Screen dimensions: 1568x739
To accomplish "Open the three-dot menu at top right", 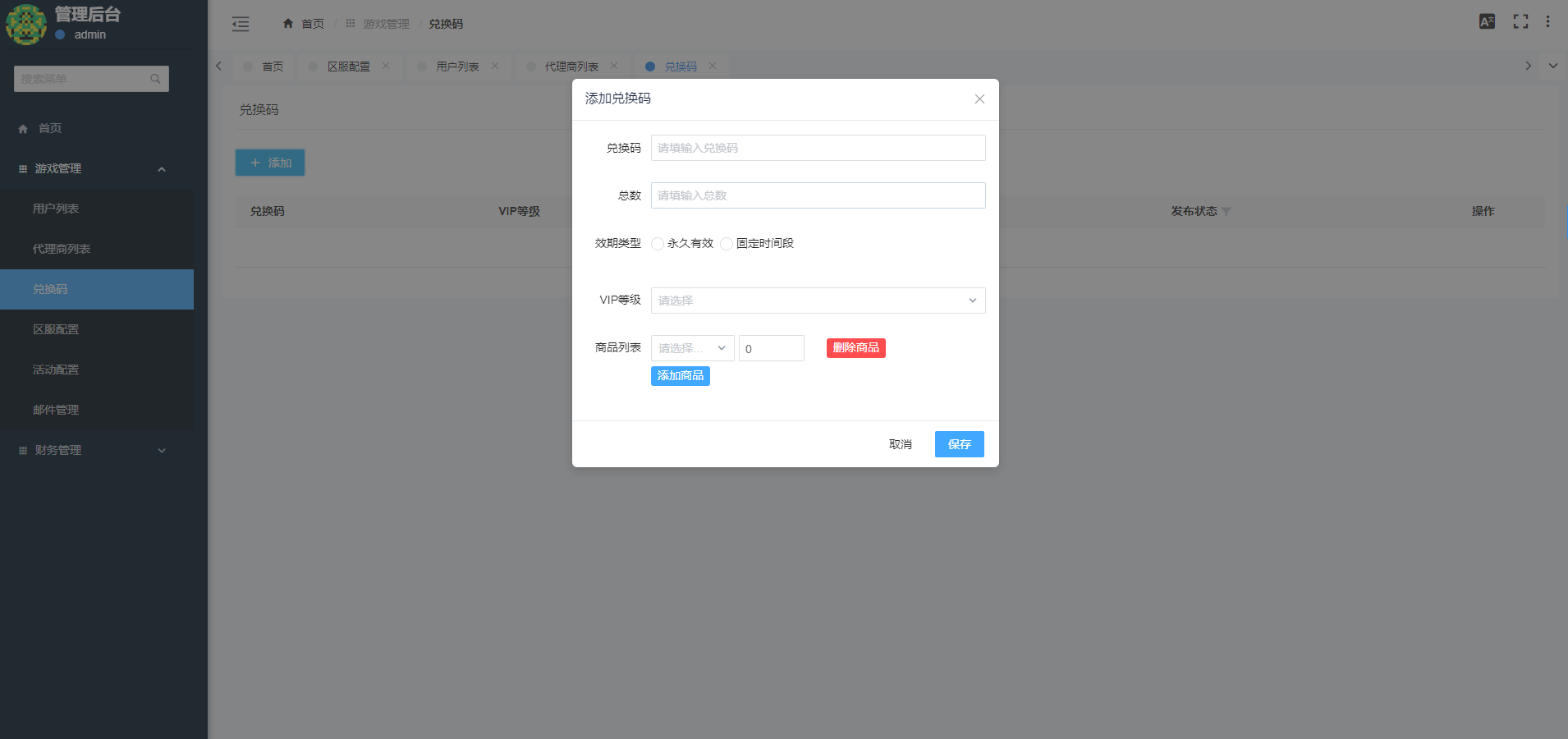I will click(x=1547, y=21).
